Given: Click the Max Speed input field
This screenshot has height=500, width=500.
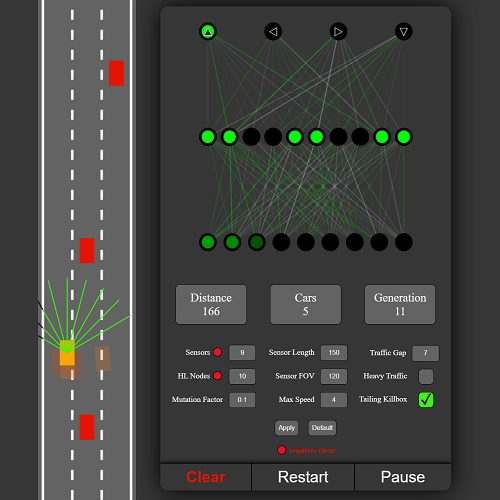Looking at the screenshot, I should pos(334,400).
